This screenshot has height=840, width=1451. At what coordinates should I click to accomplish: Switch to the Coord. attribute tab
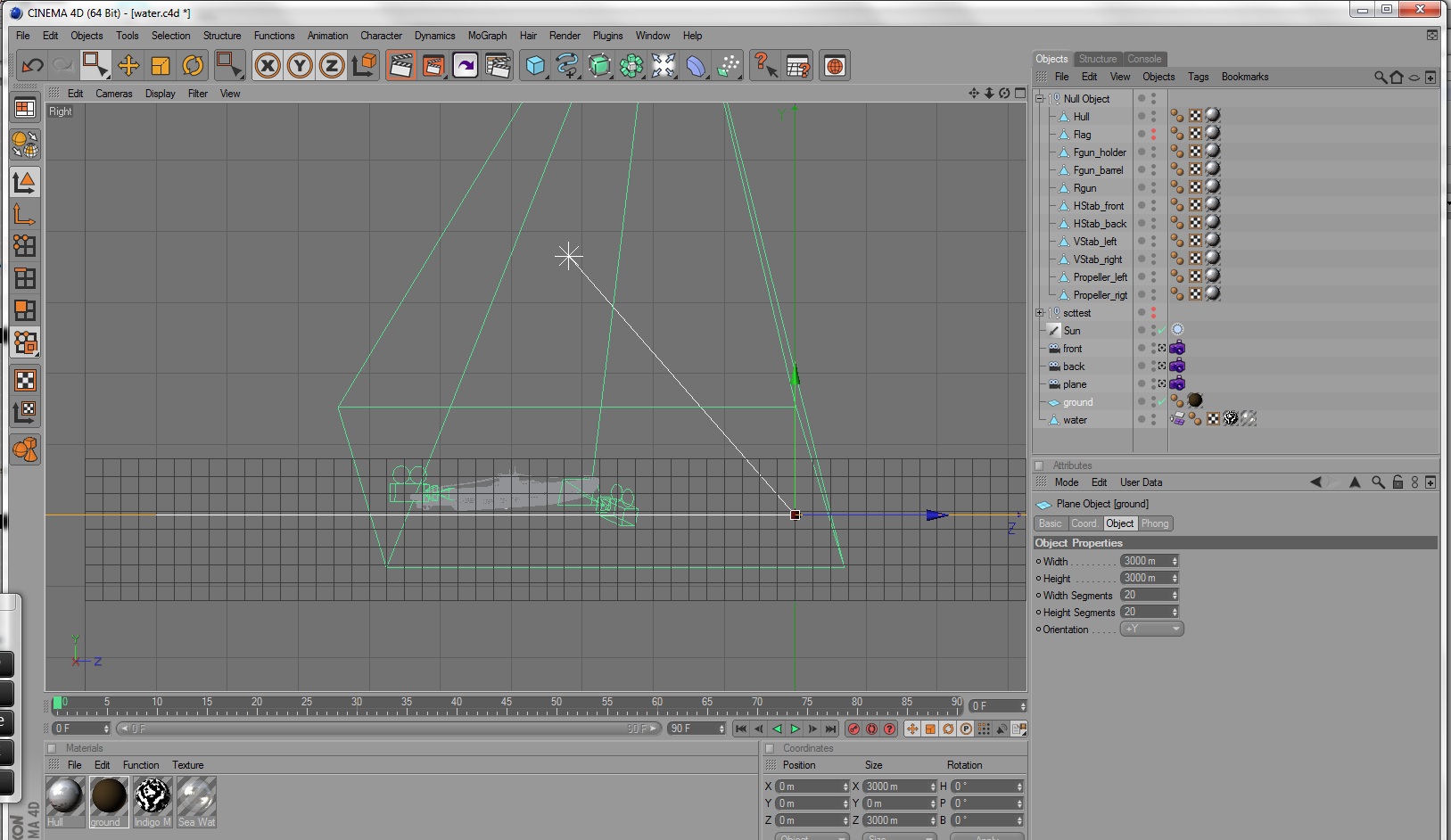(1084, 523)
